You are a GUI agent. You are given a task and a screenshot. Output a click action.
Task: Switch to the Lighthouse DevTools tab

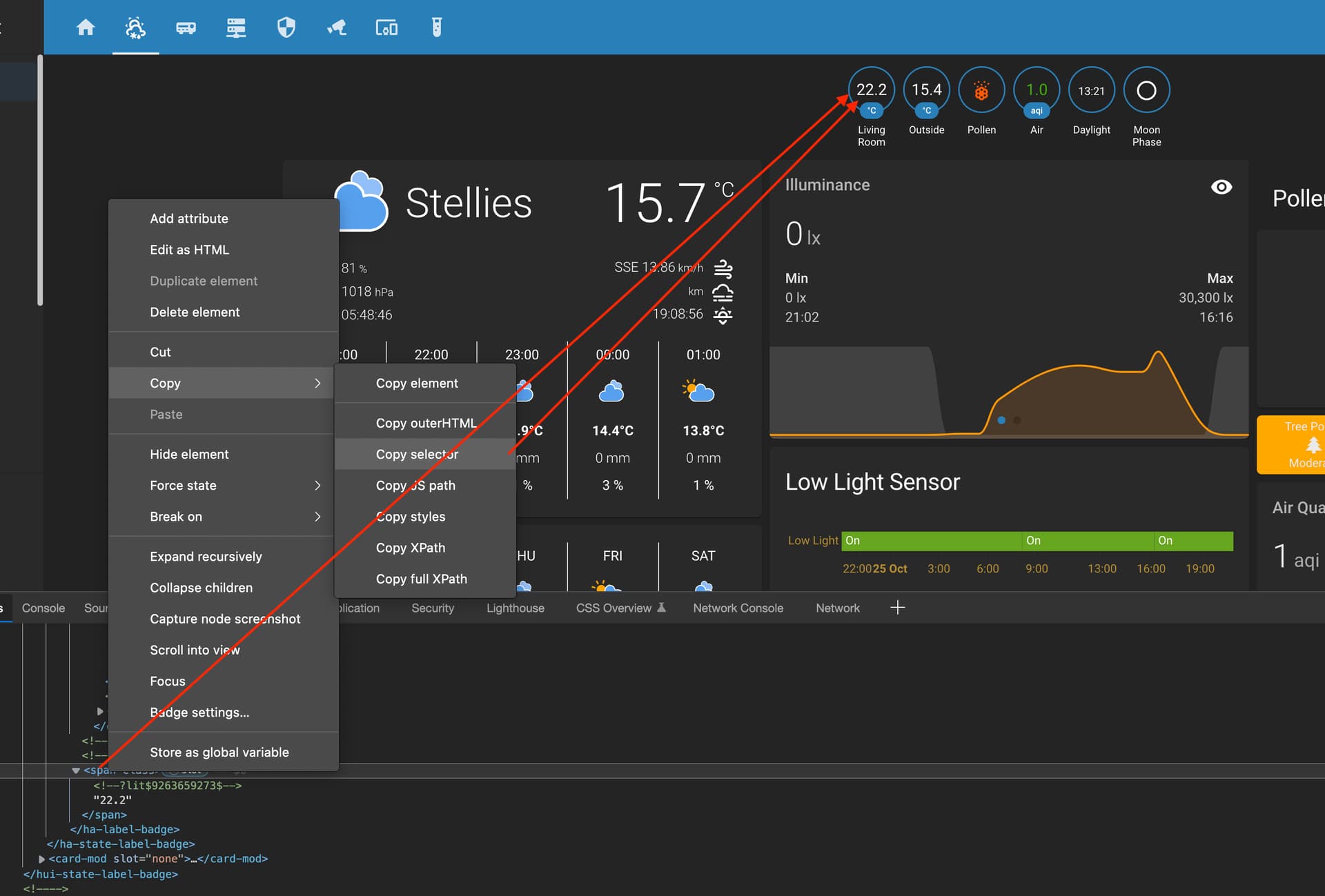[515, 608]
